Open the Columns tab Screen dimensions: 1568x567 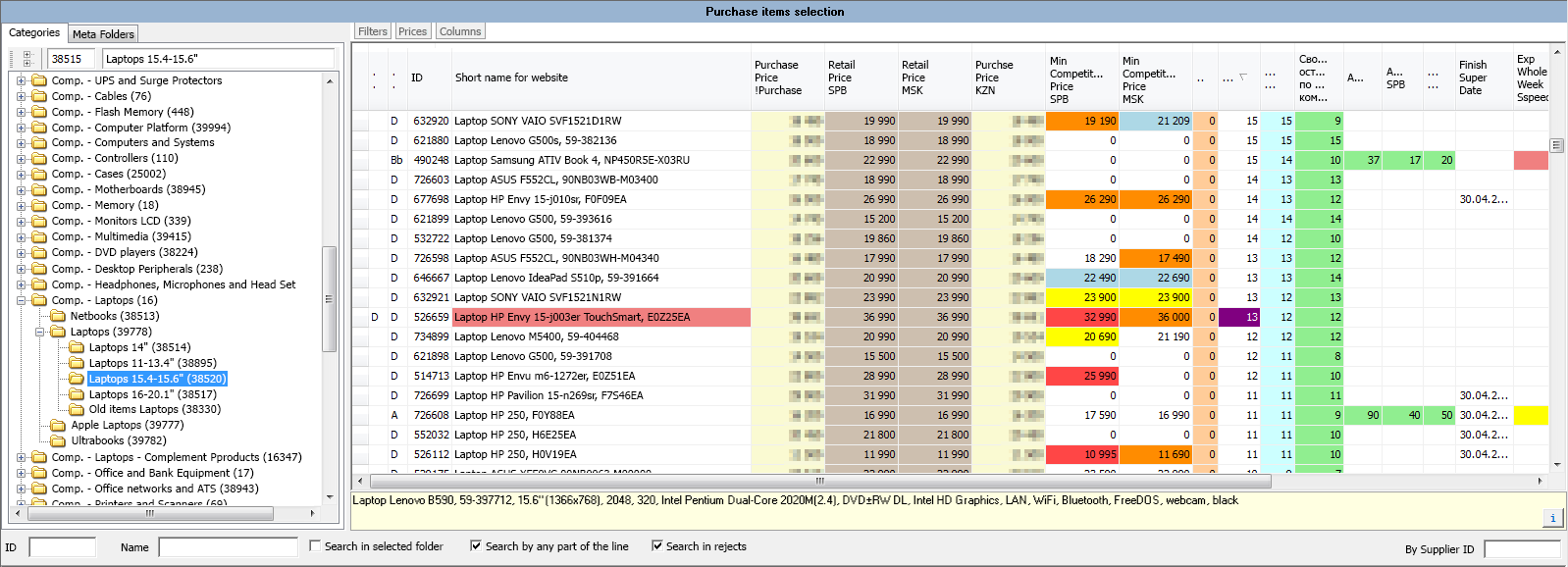pos(460,31)
